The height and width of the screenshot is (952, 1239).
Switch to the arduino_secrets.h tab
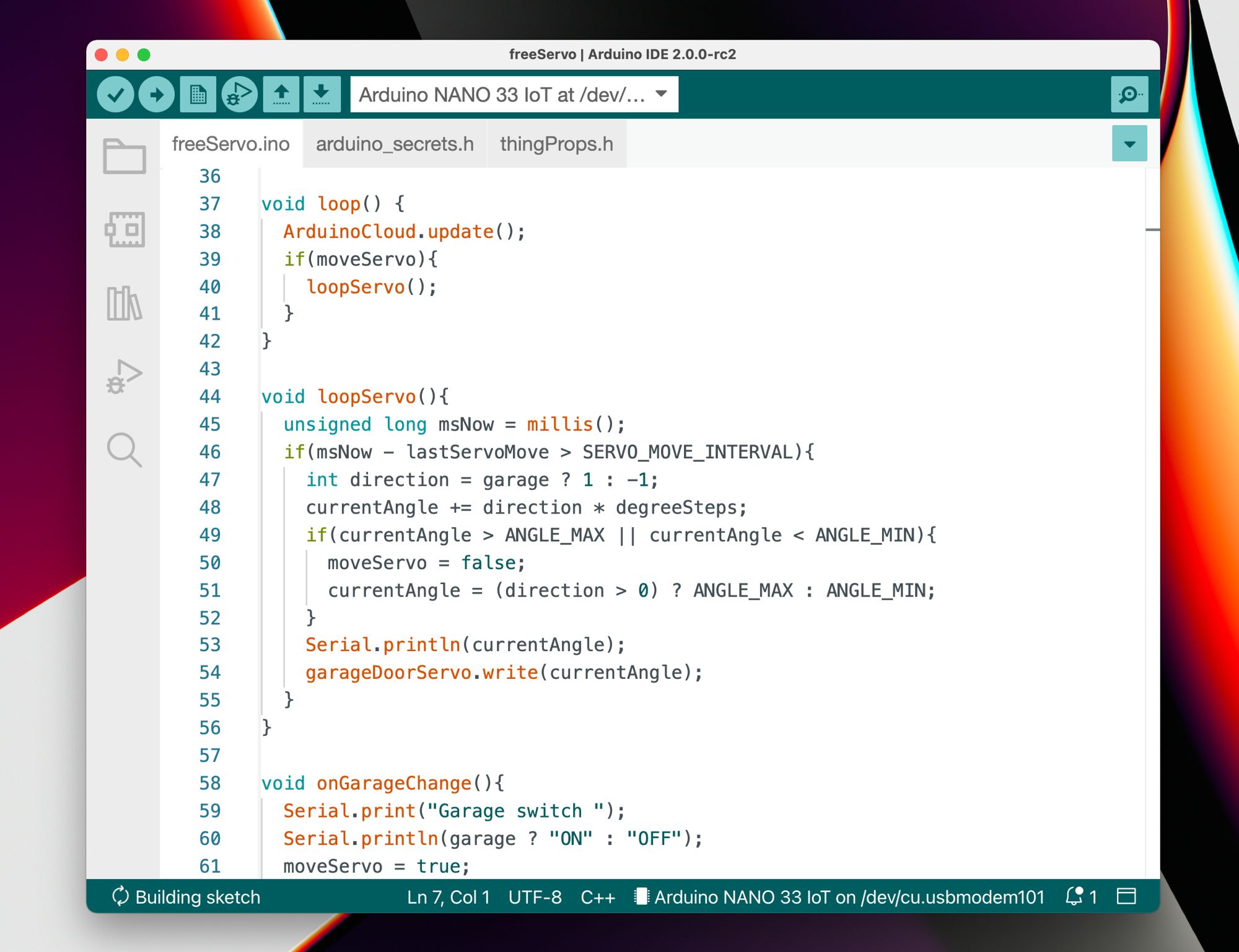pyautogui.click(x=393, y=142)
